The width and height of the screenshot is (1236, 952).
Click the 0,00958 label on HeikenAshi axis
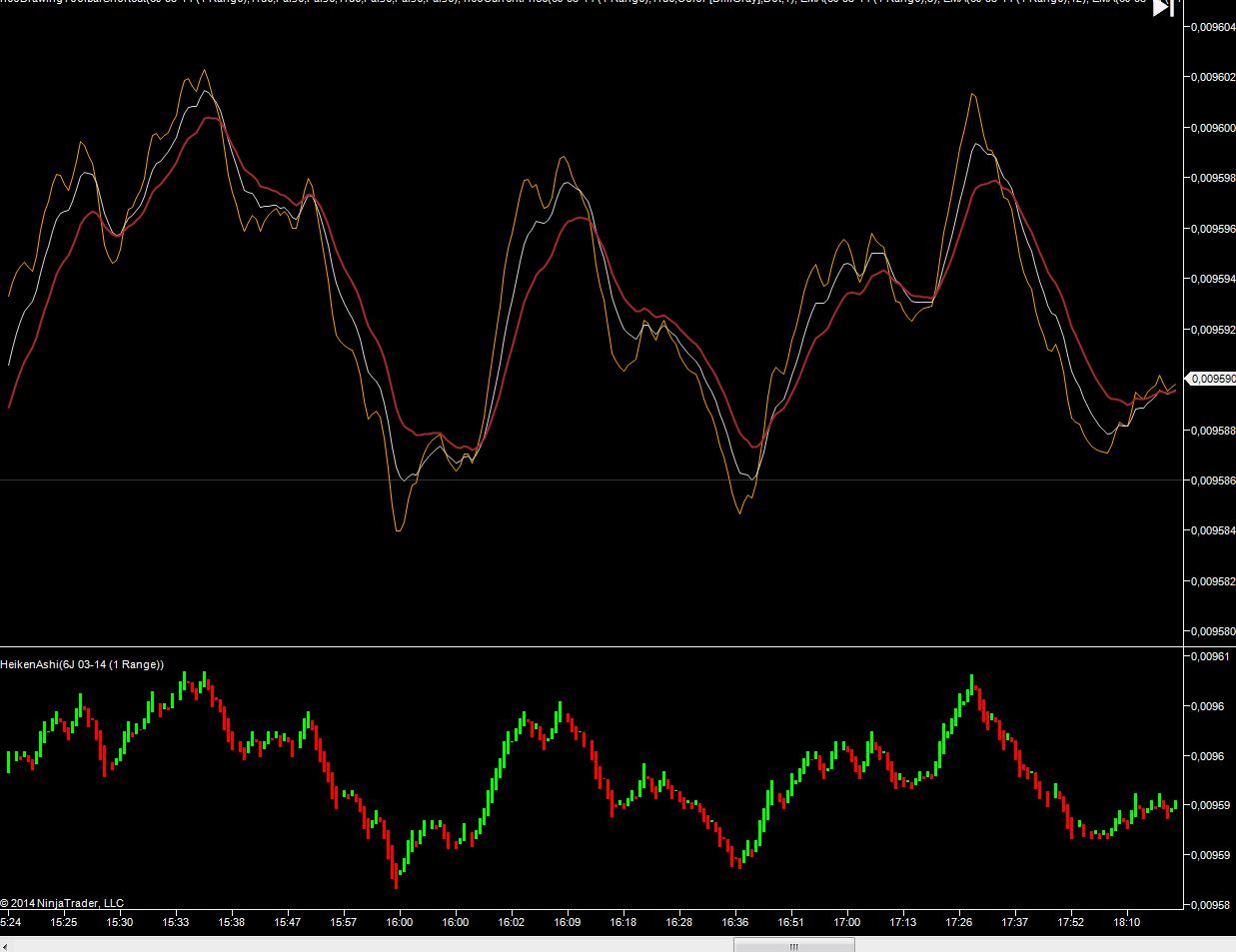[1210, 905]
